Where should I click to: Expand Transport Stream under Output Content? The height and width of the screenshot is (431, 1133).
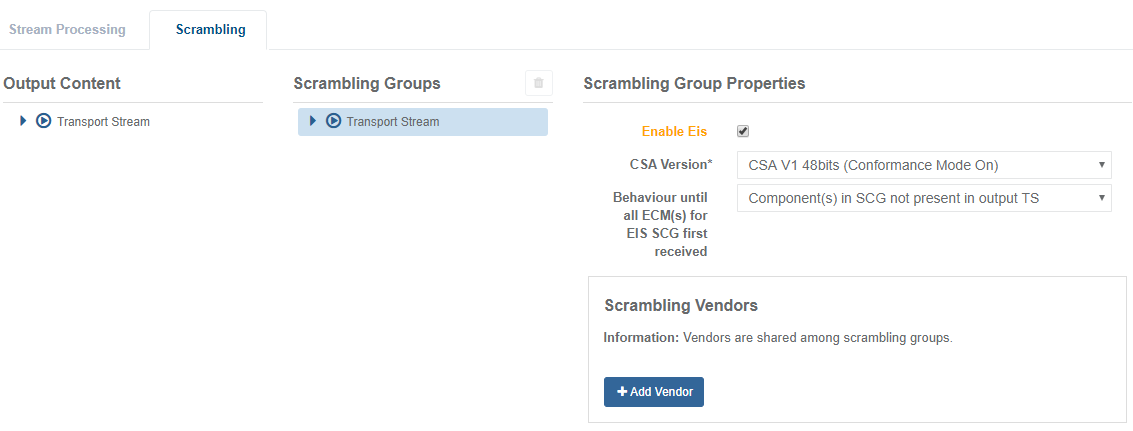click(x=23, y=121)
